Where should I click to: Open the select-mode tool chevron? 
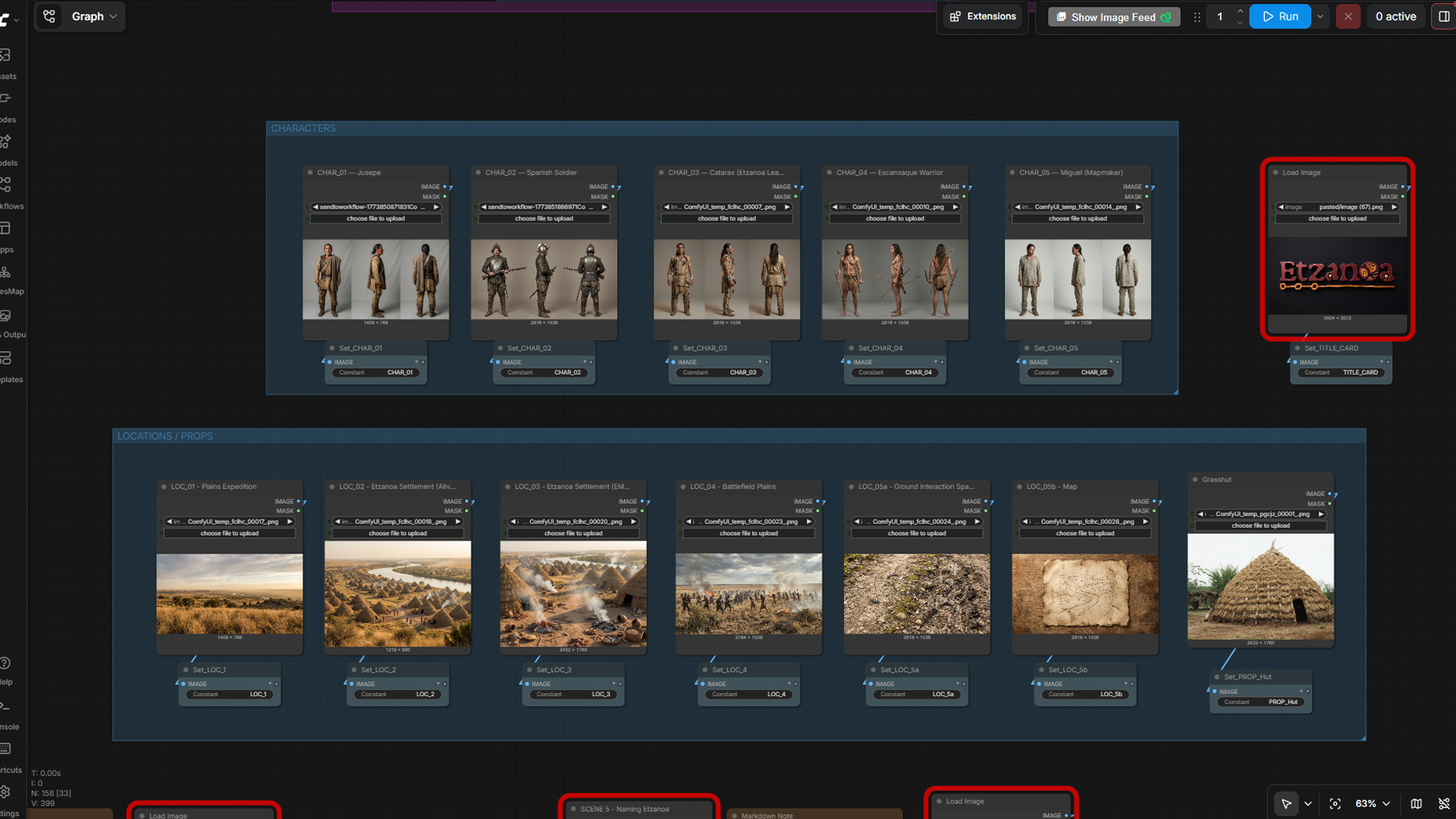(x=1308, y=803)
